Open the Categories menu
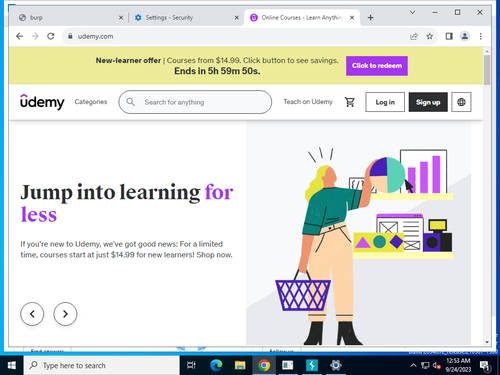 pyautogui.click(x=91, y=102)
